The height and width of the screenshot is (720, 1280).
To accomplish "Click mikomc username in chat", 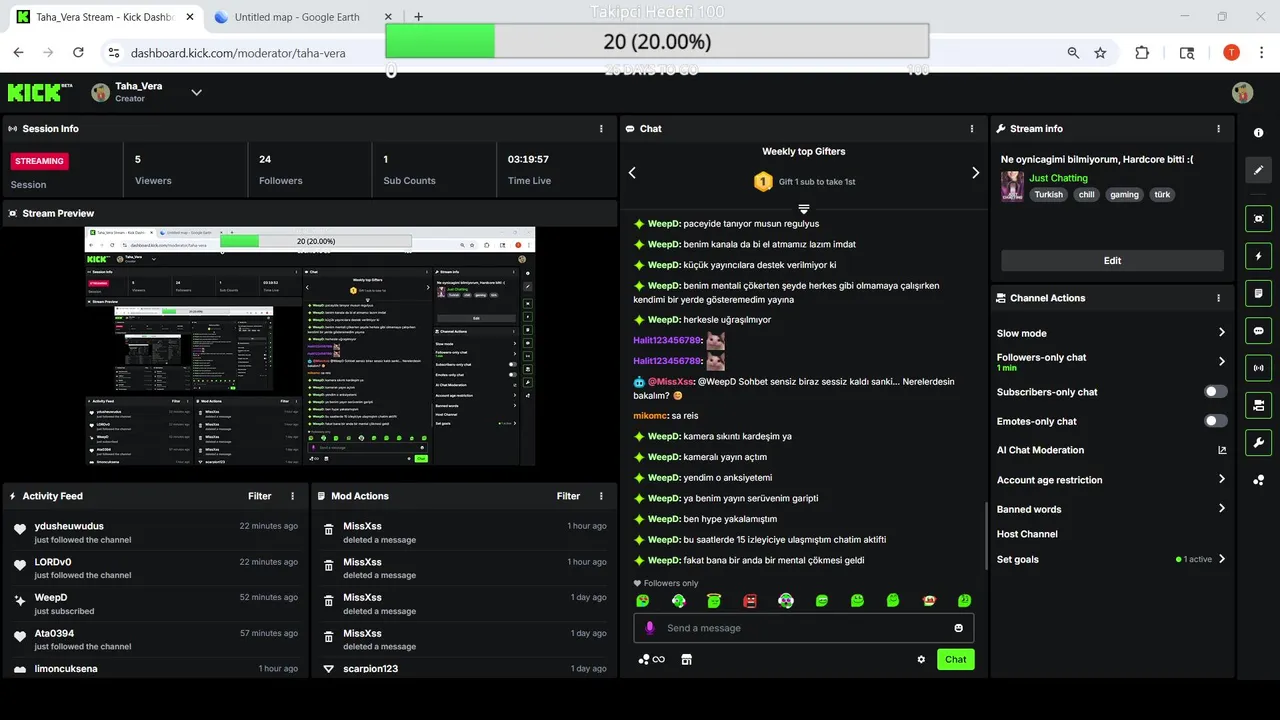I will click(650, 415).
